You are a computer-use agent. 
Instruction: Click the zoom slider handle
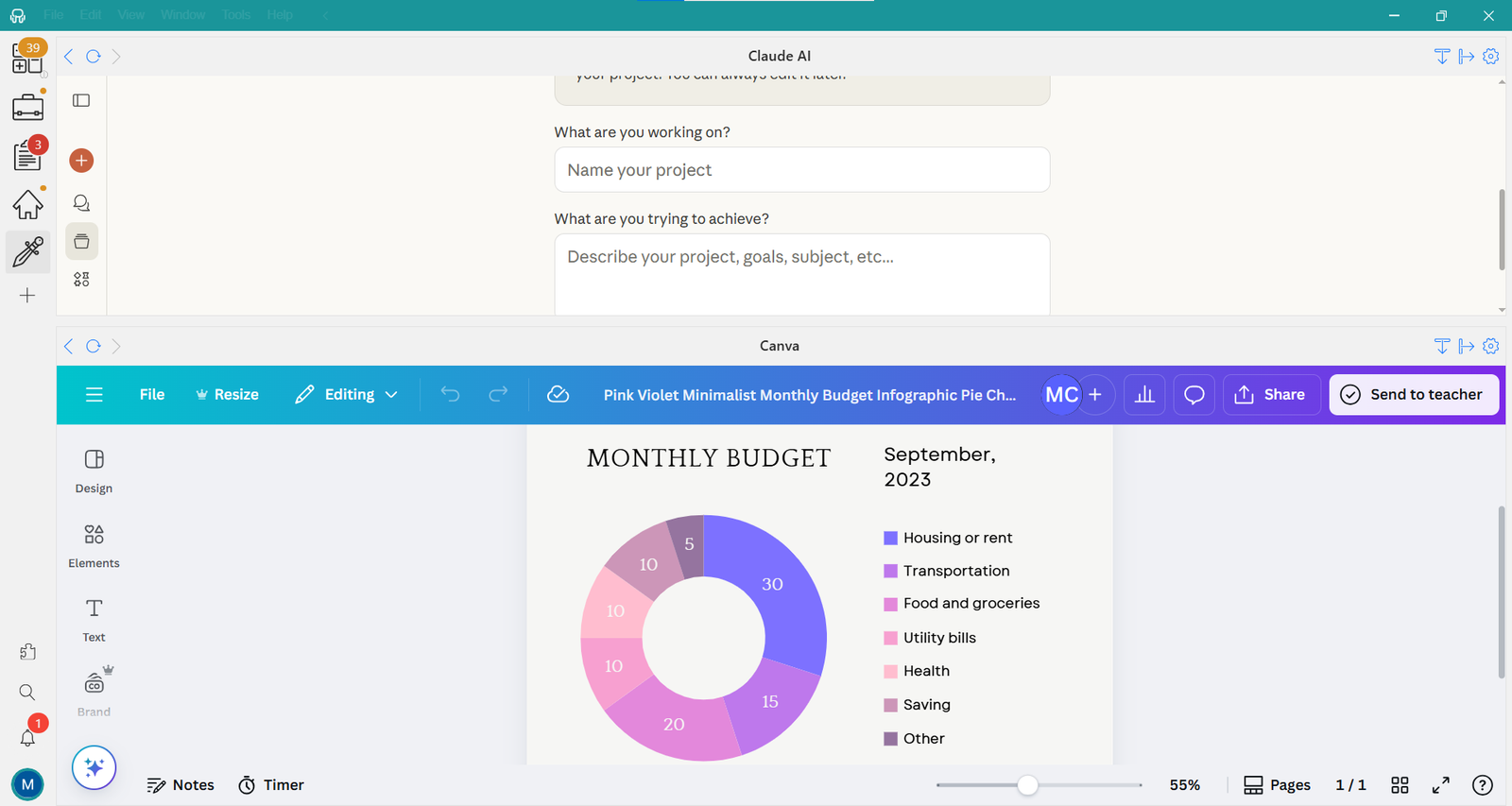point(1027,785)
